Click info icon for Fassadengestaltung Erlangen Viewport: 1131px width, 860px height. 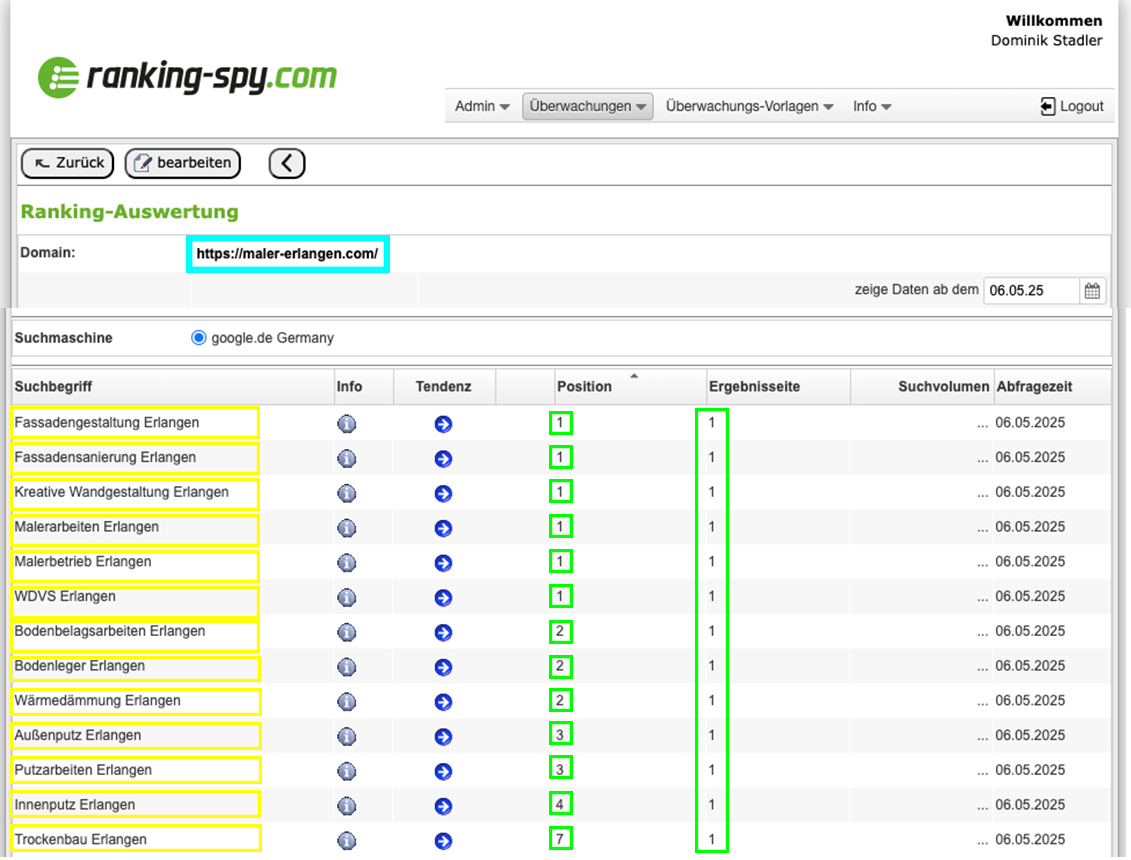tap(347, 424)
